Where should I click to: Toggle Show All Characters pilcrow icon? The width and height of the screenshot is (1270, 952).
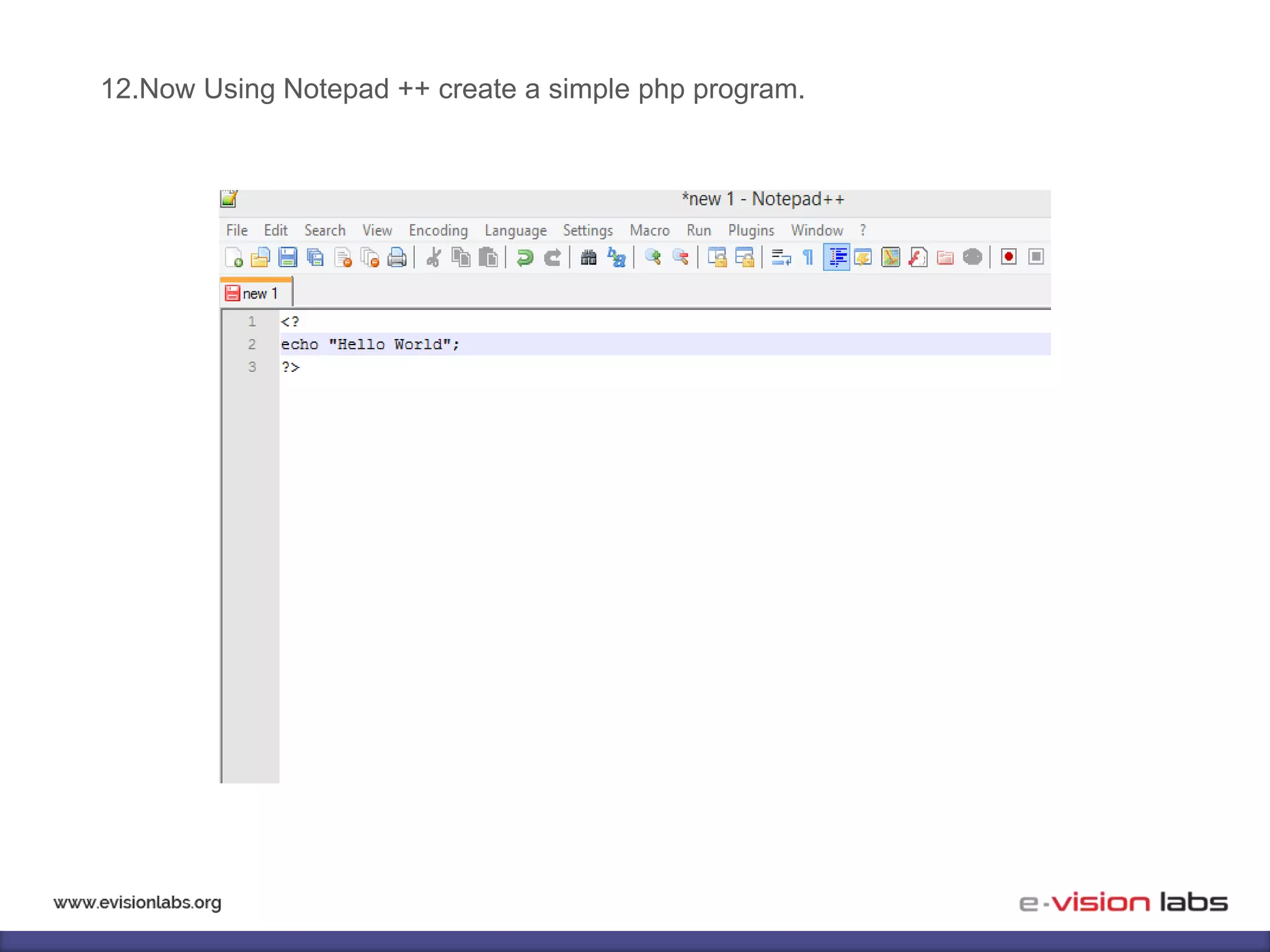(808, 257)
